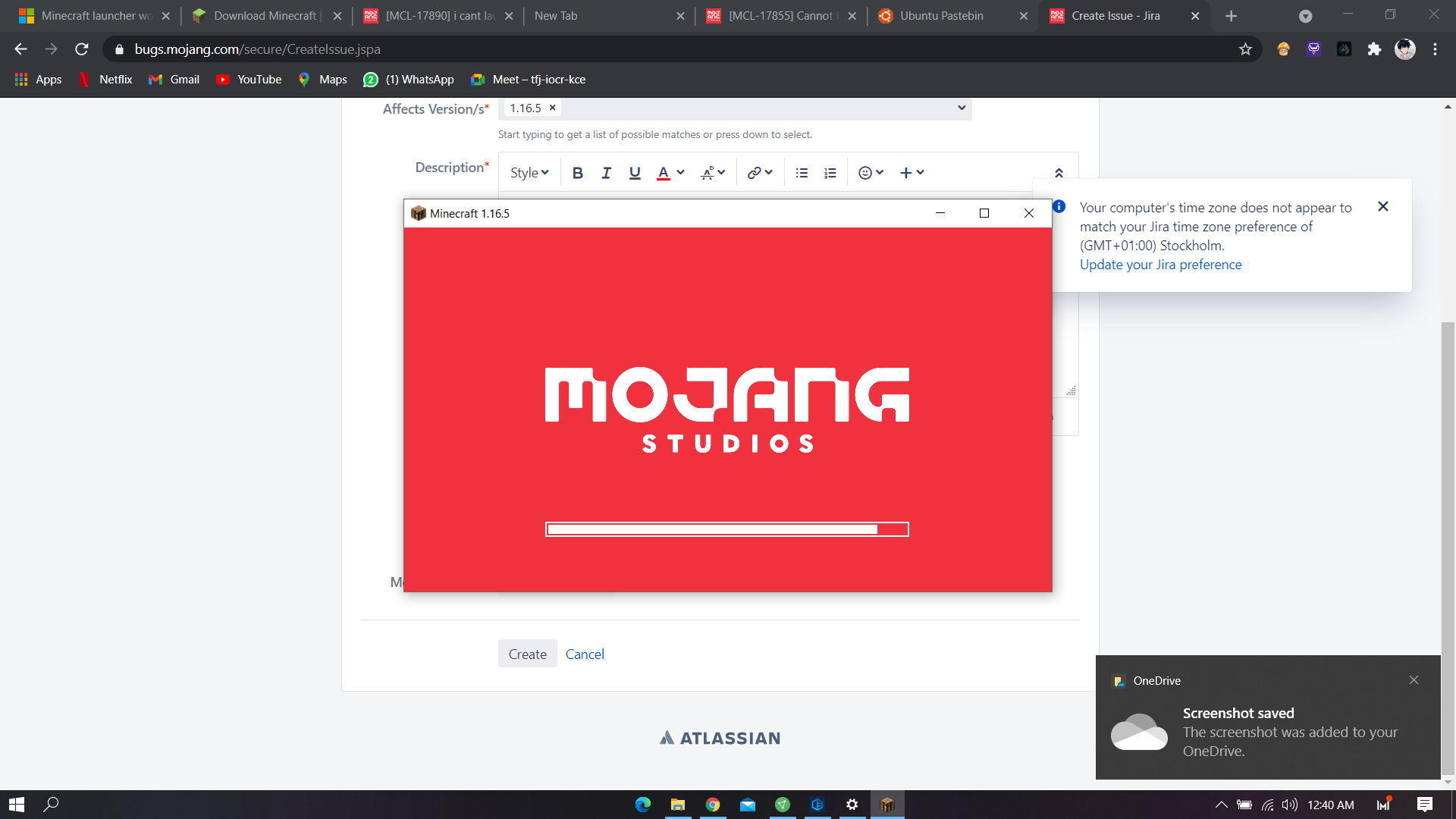Open the Style dropdown in the editor

[x=529, y=173]
